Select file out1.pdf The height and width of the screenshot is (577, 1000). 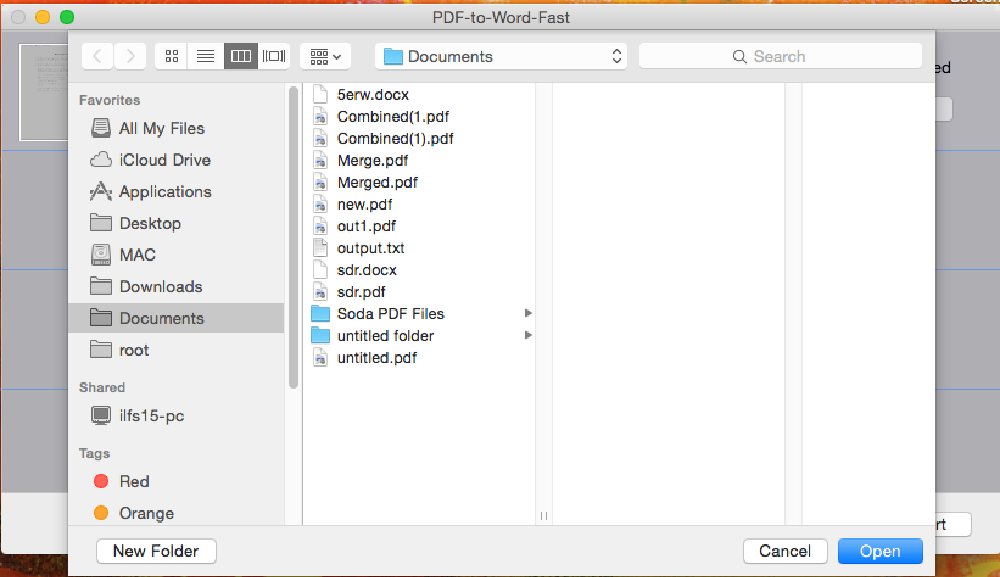(421, 226)
